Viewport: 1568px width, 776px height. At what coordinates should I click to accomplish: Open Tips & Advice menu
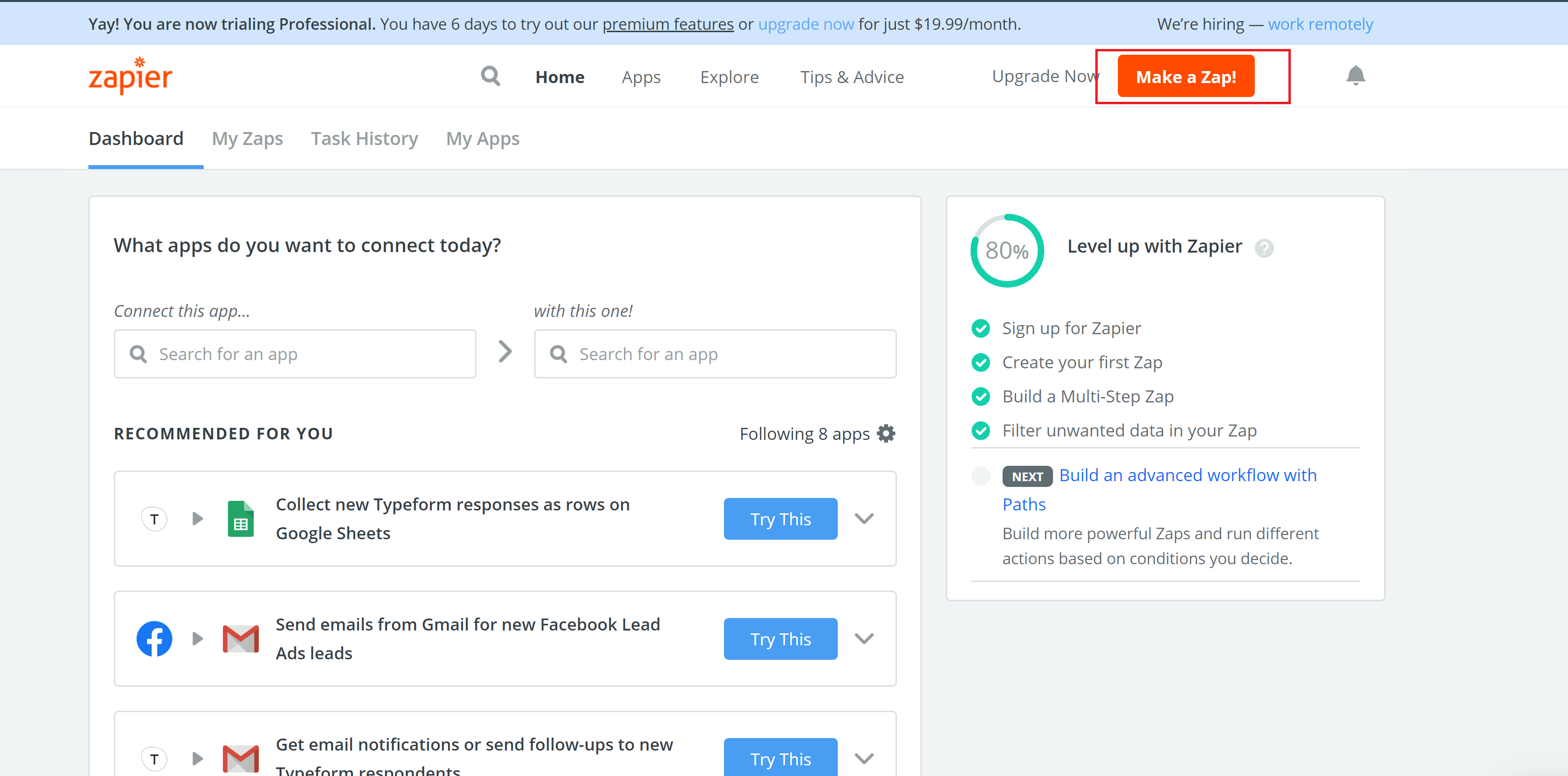[852, 77]
